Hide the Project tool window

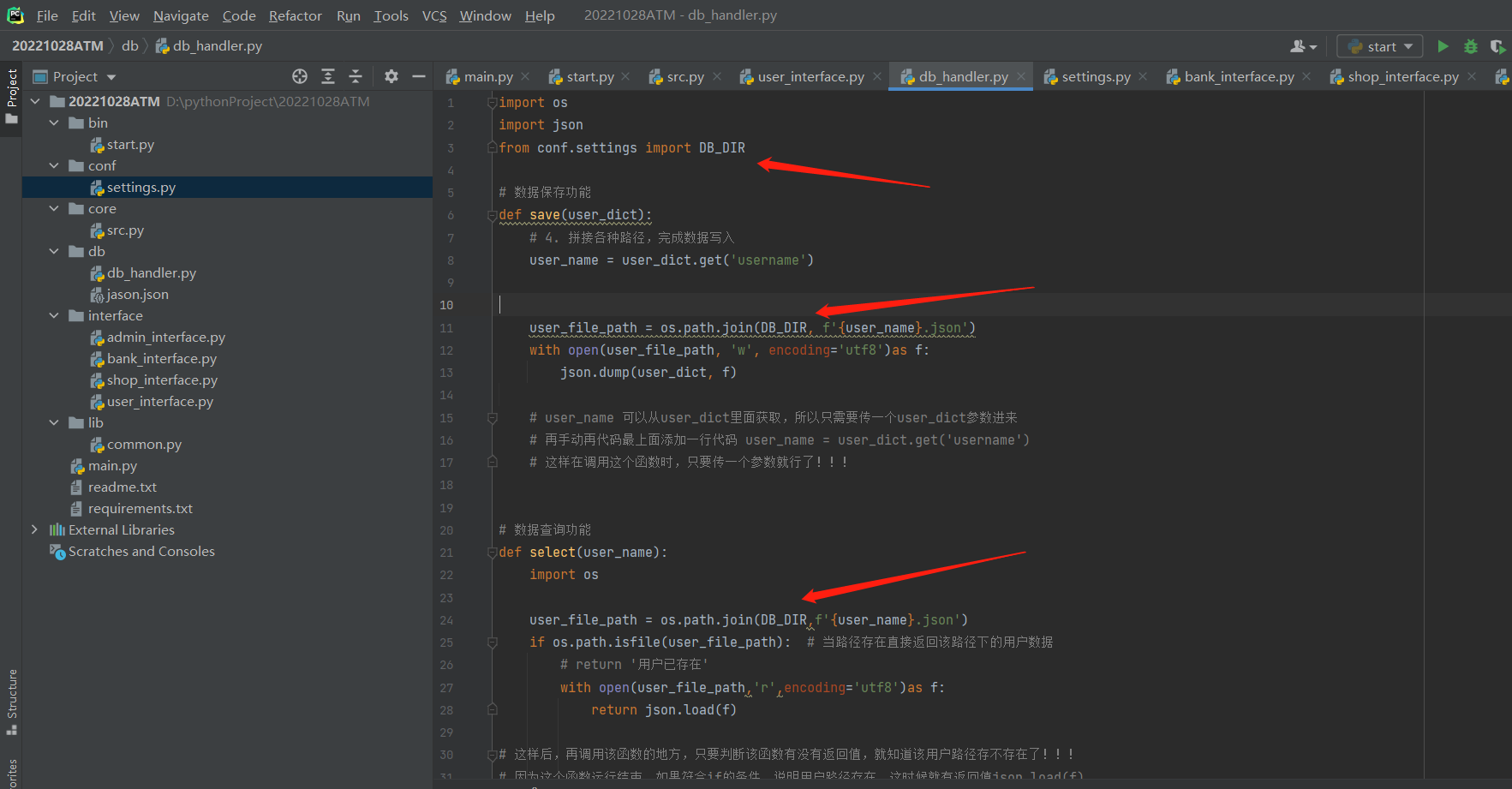pos(419,76)
